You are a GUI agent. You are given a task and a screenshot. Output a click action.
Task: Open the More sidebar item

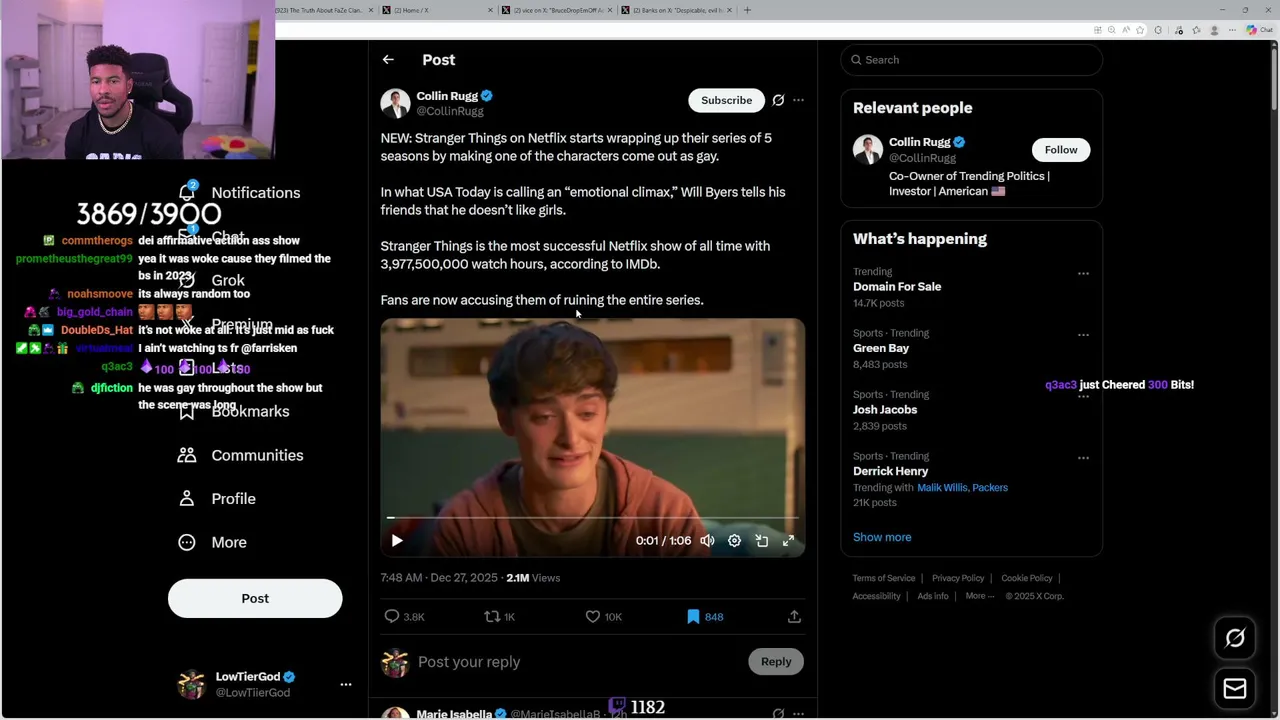(212, 542)
